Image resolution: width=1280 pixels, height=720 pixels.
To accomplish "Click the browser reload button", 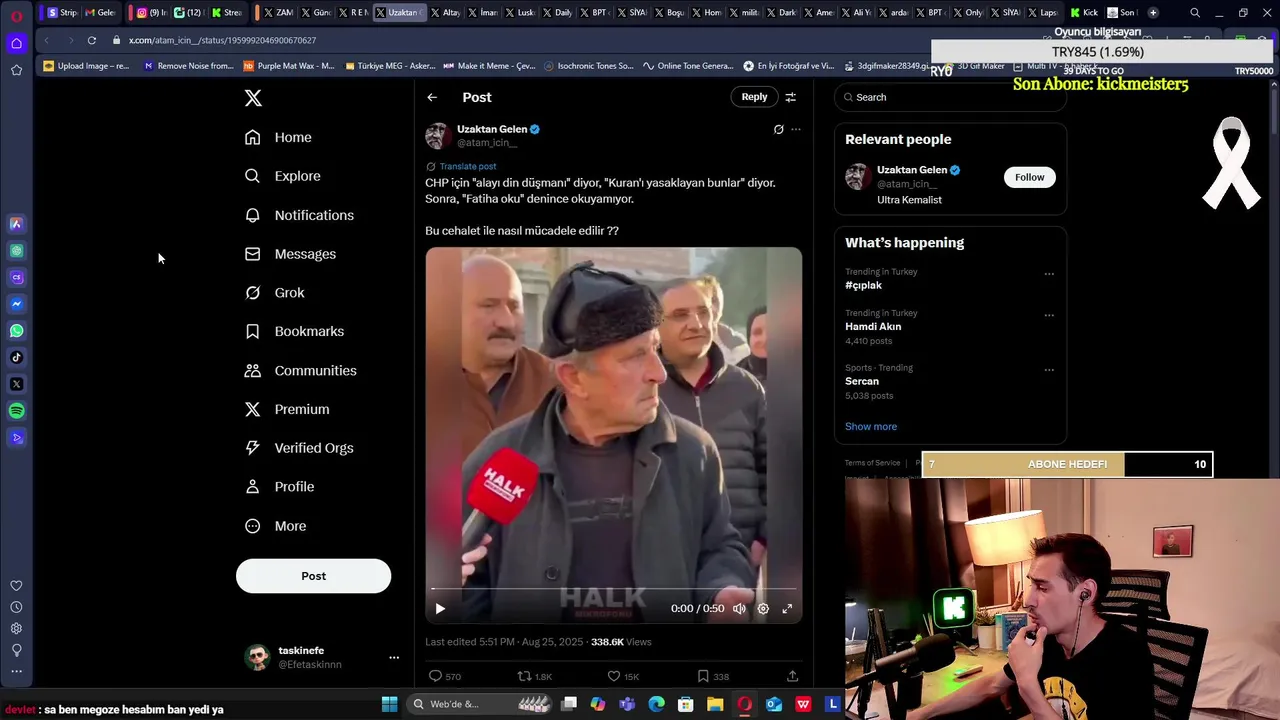I will (x=91, y=40).
